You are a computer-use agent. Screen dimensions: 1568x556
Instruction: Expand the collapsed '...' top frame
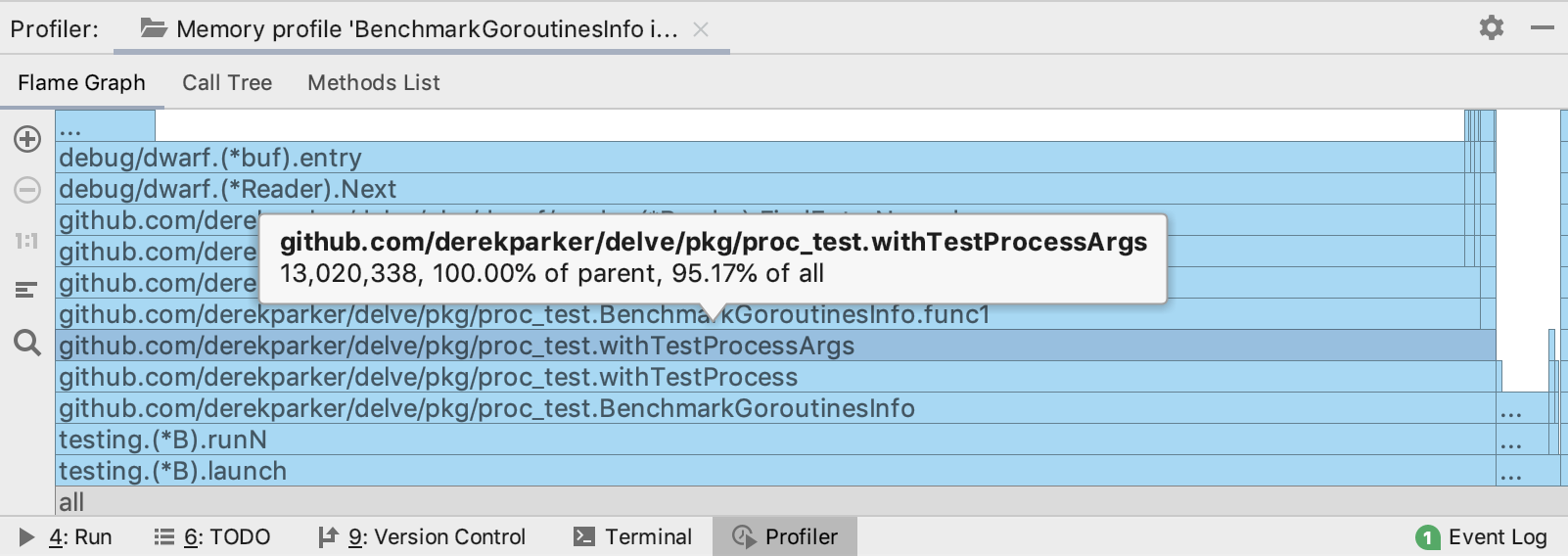pos(105,126)
